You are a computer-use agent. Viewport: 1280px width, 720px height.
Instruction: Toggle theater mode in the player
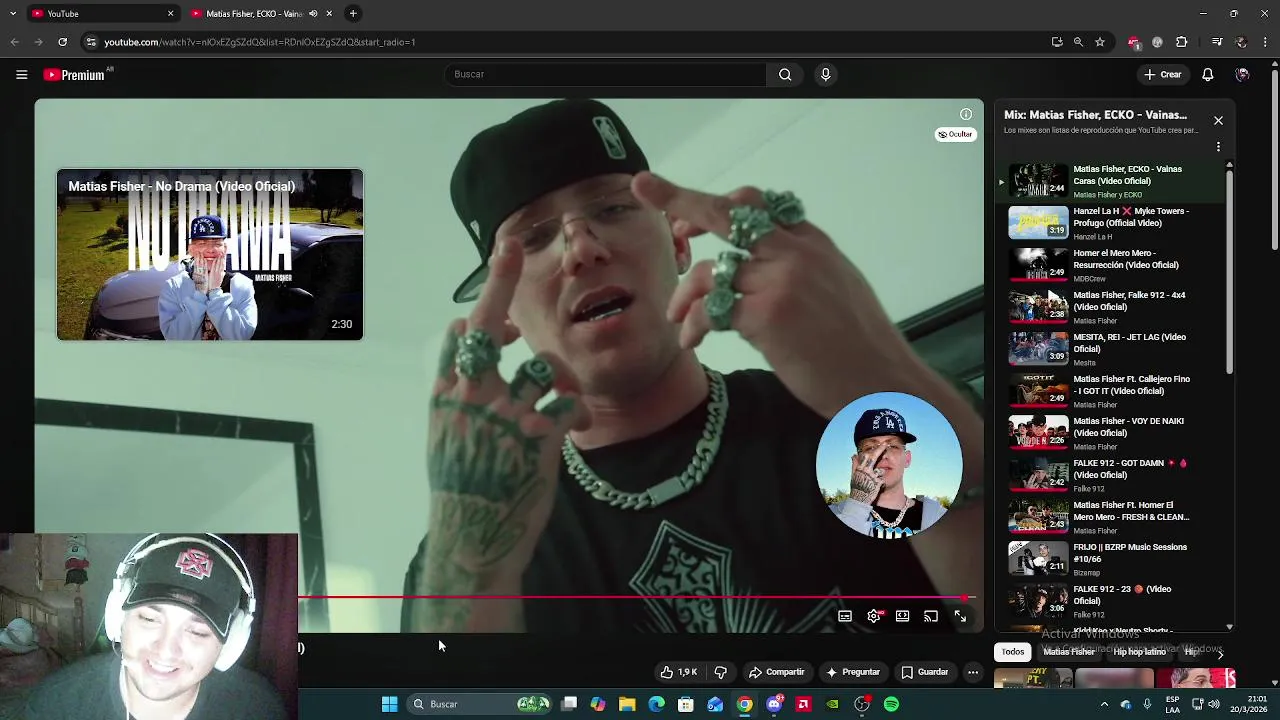[x=903, y=616]
